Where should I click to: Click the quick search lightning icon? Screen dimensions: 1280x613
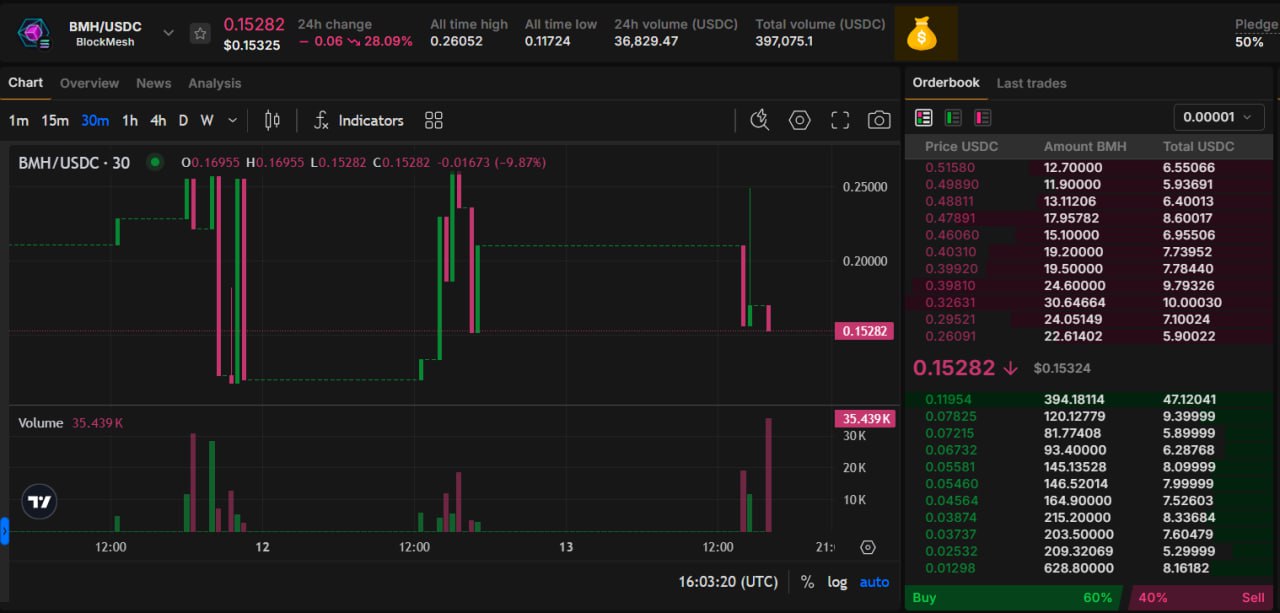760,120
